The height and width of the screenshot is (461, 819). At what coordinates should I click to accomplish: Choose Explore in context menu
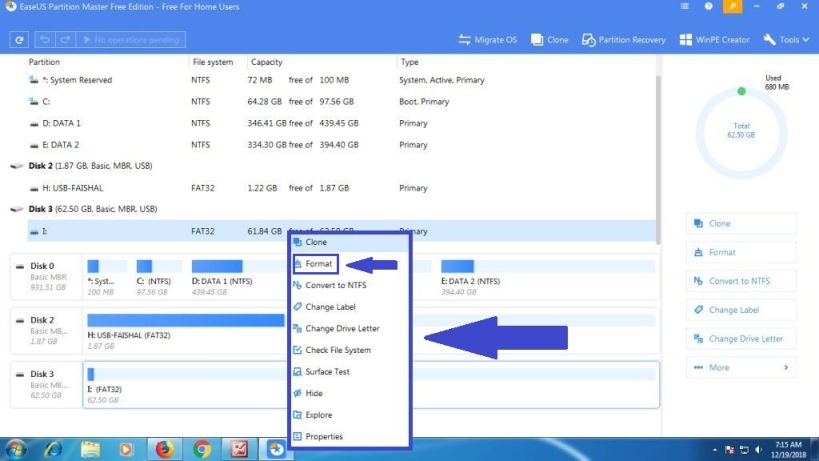(x=349, y=415)
